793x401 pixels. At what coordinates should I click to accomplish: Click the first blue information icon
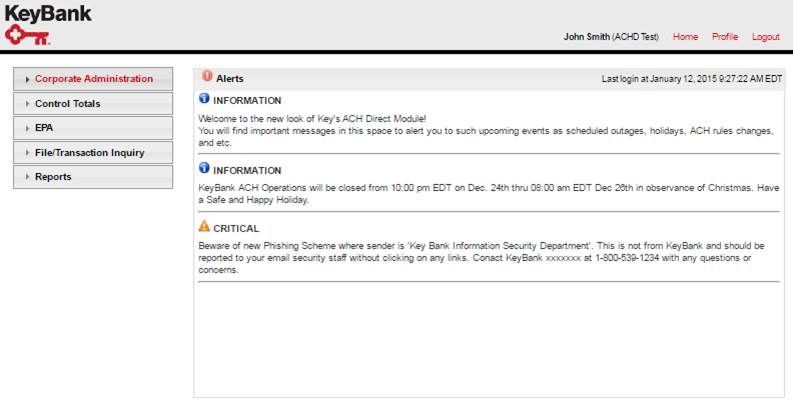click(204, 98)
